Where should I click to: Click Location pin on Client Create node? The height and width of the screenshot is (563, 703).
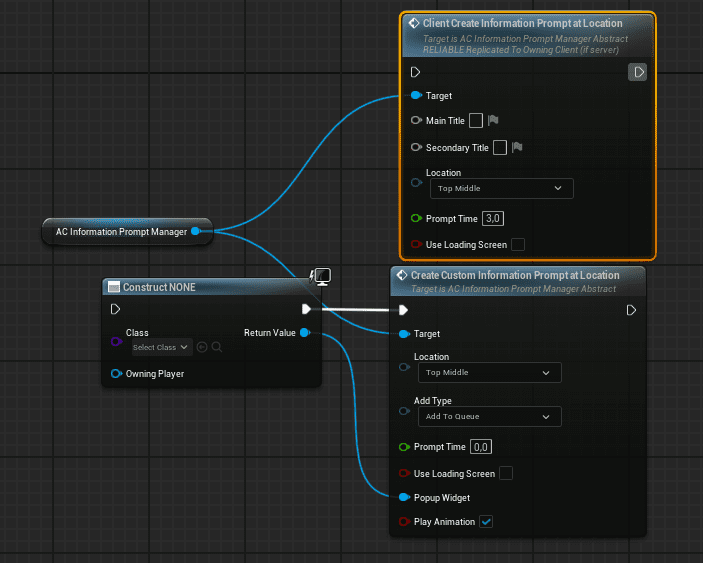click(416, 182)
